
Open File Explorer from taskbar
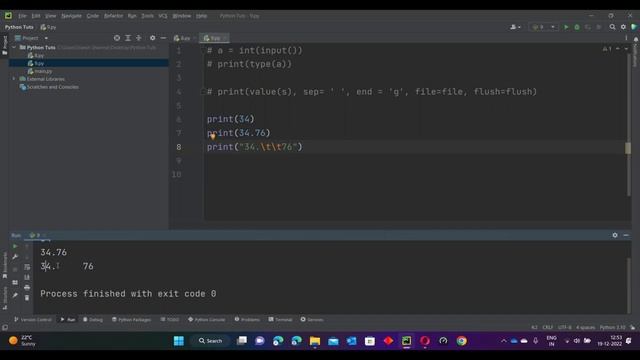point(315,341)
